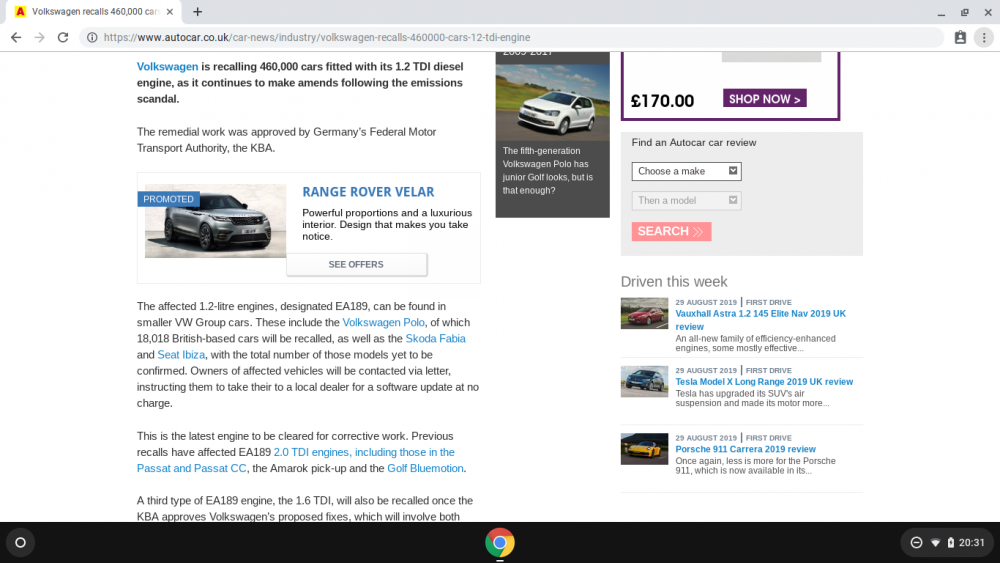Click the Tesla Model X thumbnail image

coord(644,381)
